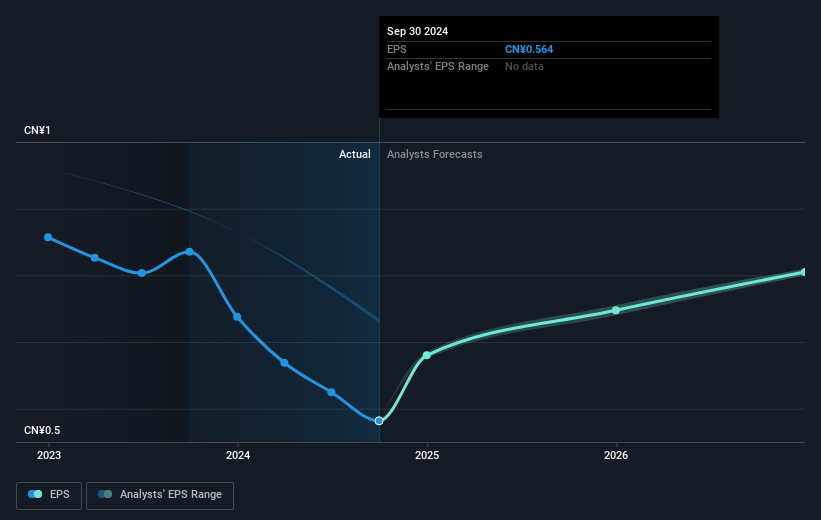The width and height of the screenshot is (821, 520).
Task: Click the 2026 forecast EPS data point
Action: 616,311
